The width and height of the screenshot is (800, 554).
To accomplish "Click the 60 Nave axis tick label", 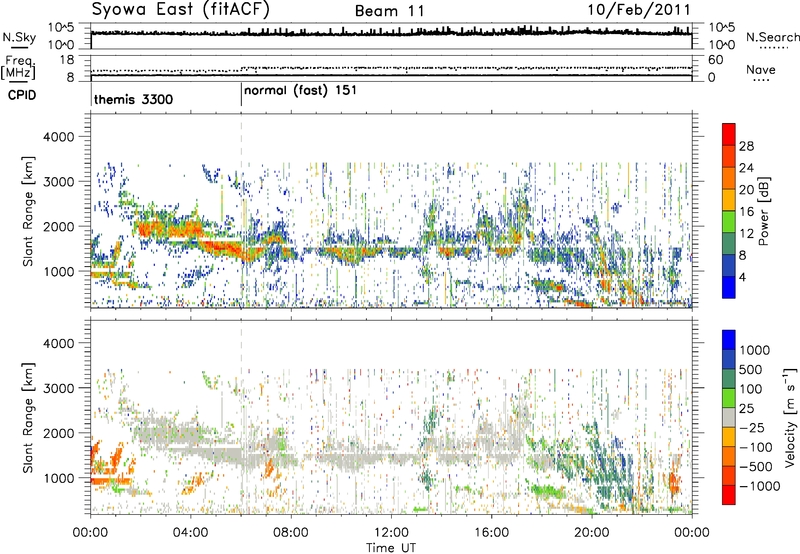I will [716, 60].
